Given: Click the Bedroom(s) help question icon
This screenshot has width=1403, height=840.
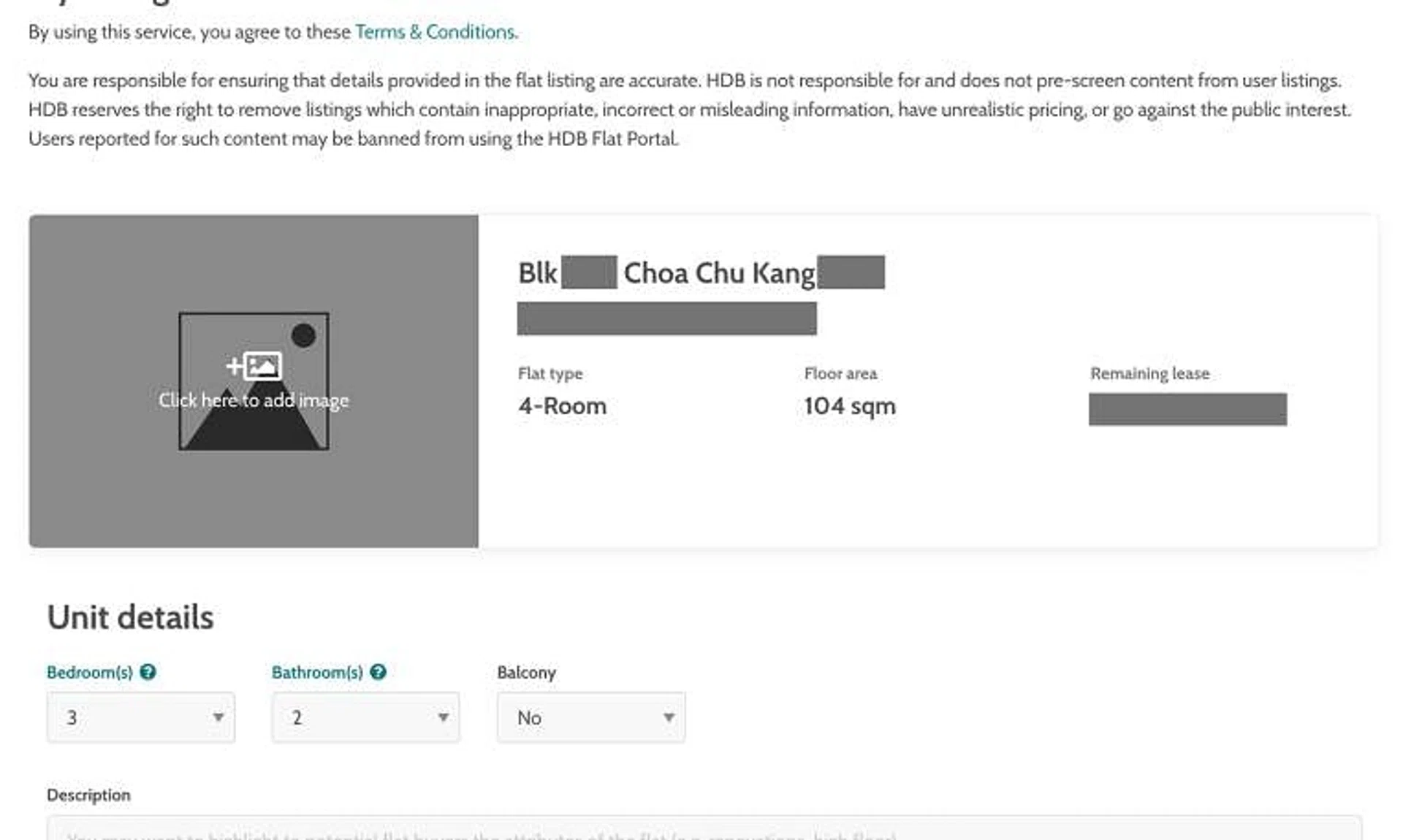Looking at the screenshot, I should coord(148,672).
